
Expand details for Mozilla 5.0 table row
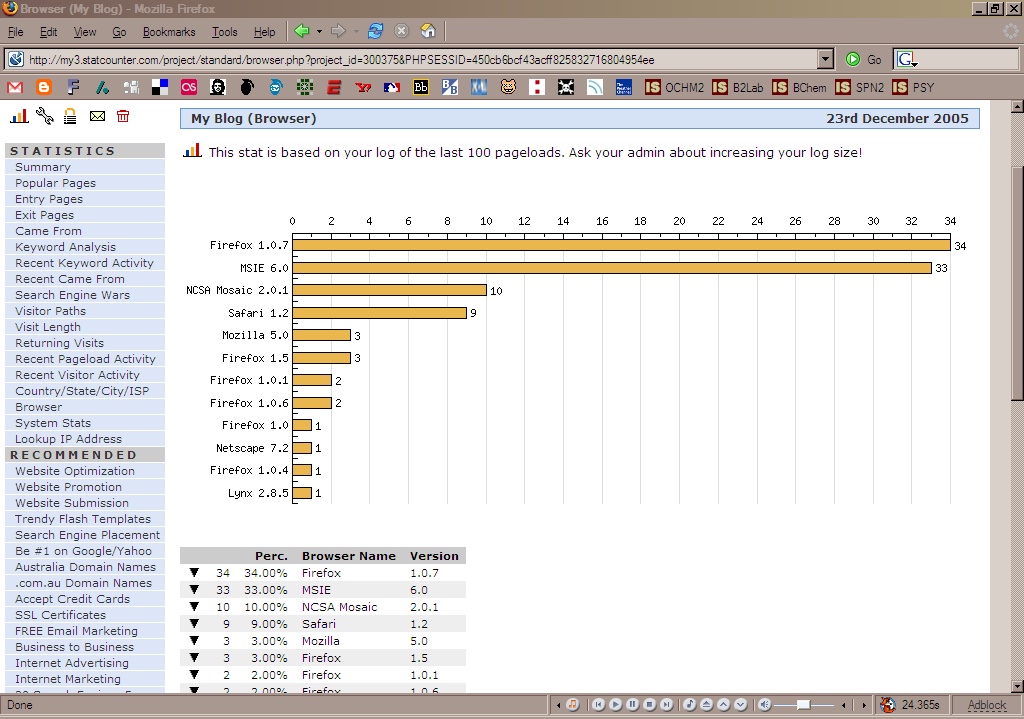tap(194, 641)
